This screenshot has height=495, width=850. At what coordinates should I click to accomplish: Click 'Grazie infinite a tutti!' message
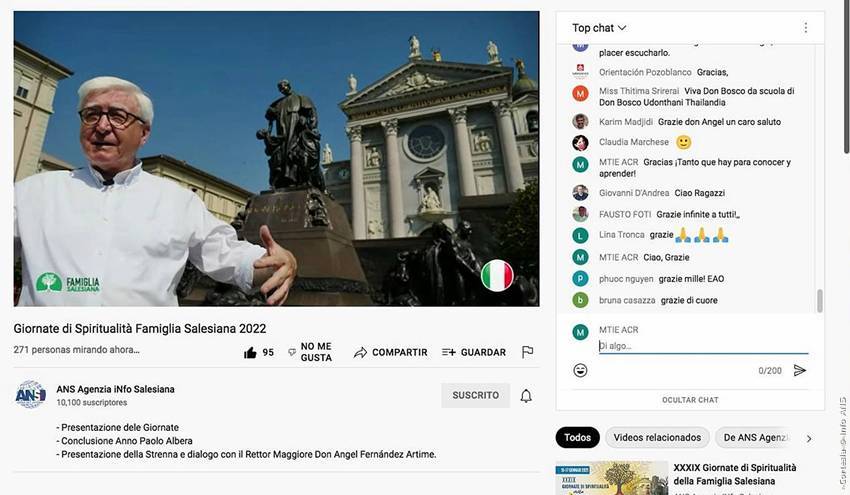[x=698, y=215]
